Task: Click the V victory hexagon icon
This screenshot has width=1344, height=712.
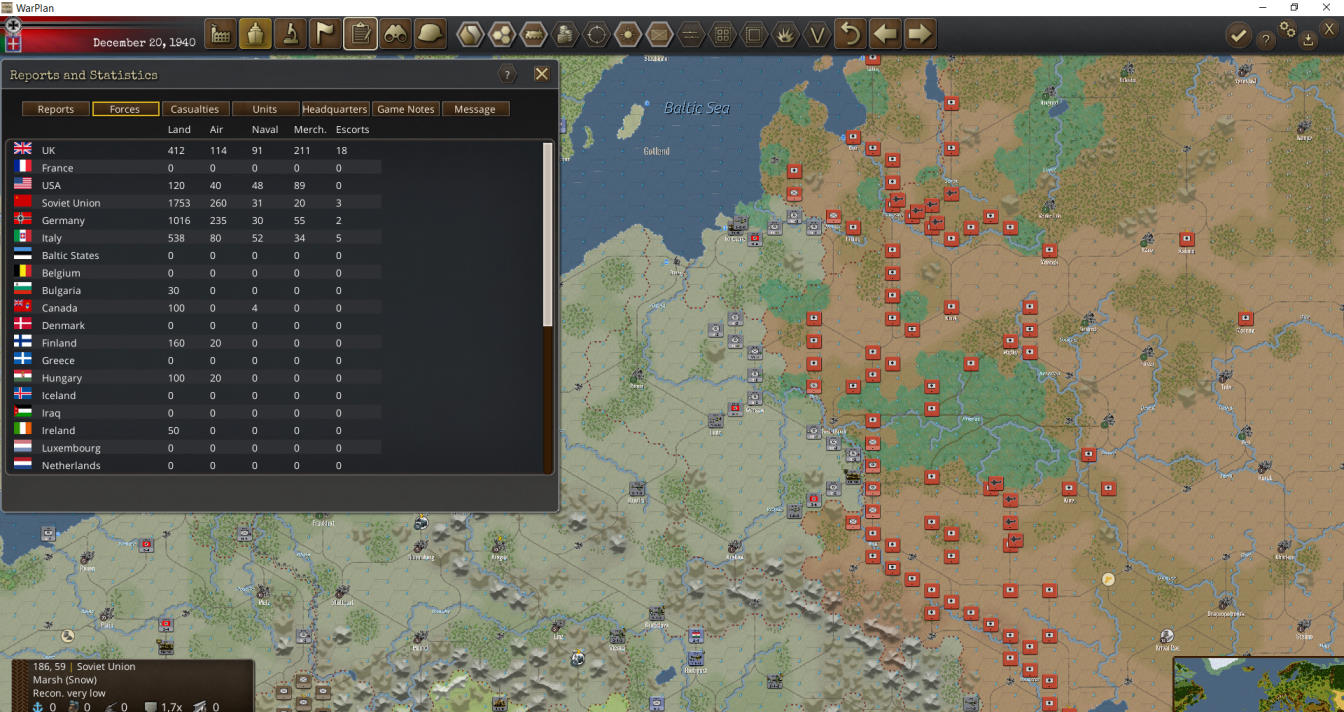Action: 817,35
